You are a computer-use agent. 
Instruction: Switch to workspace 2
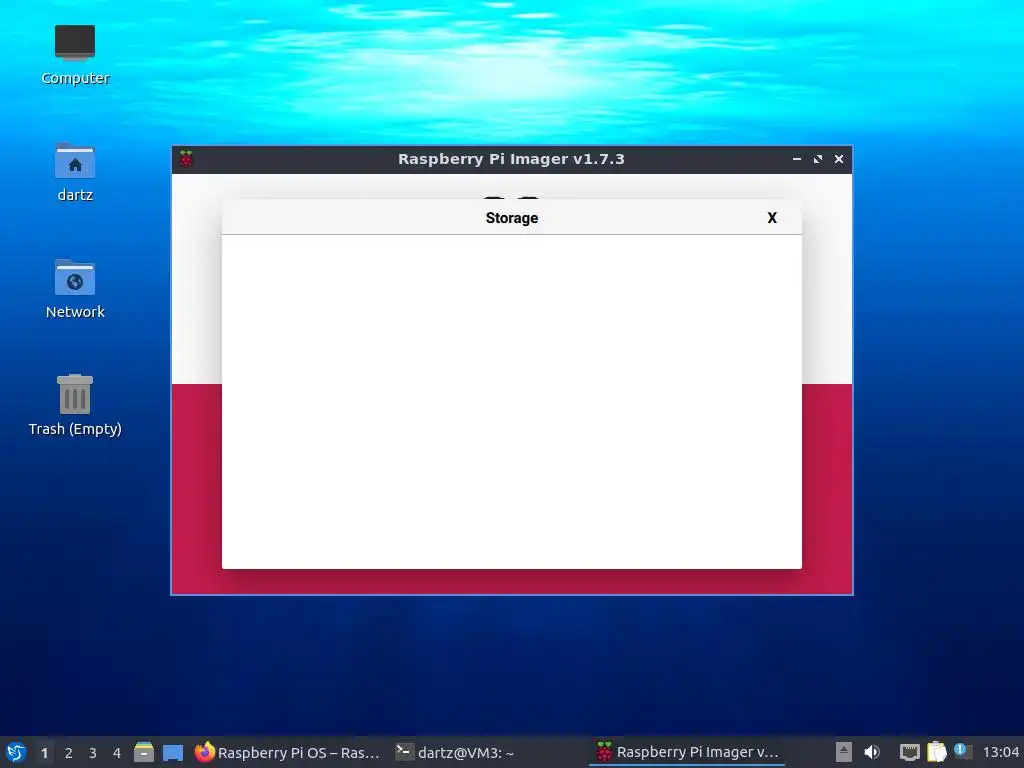click(69, 753)
